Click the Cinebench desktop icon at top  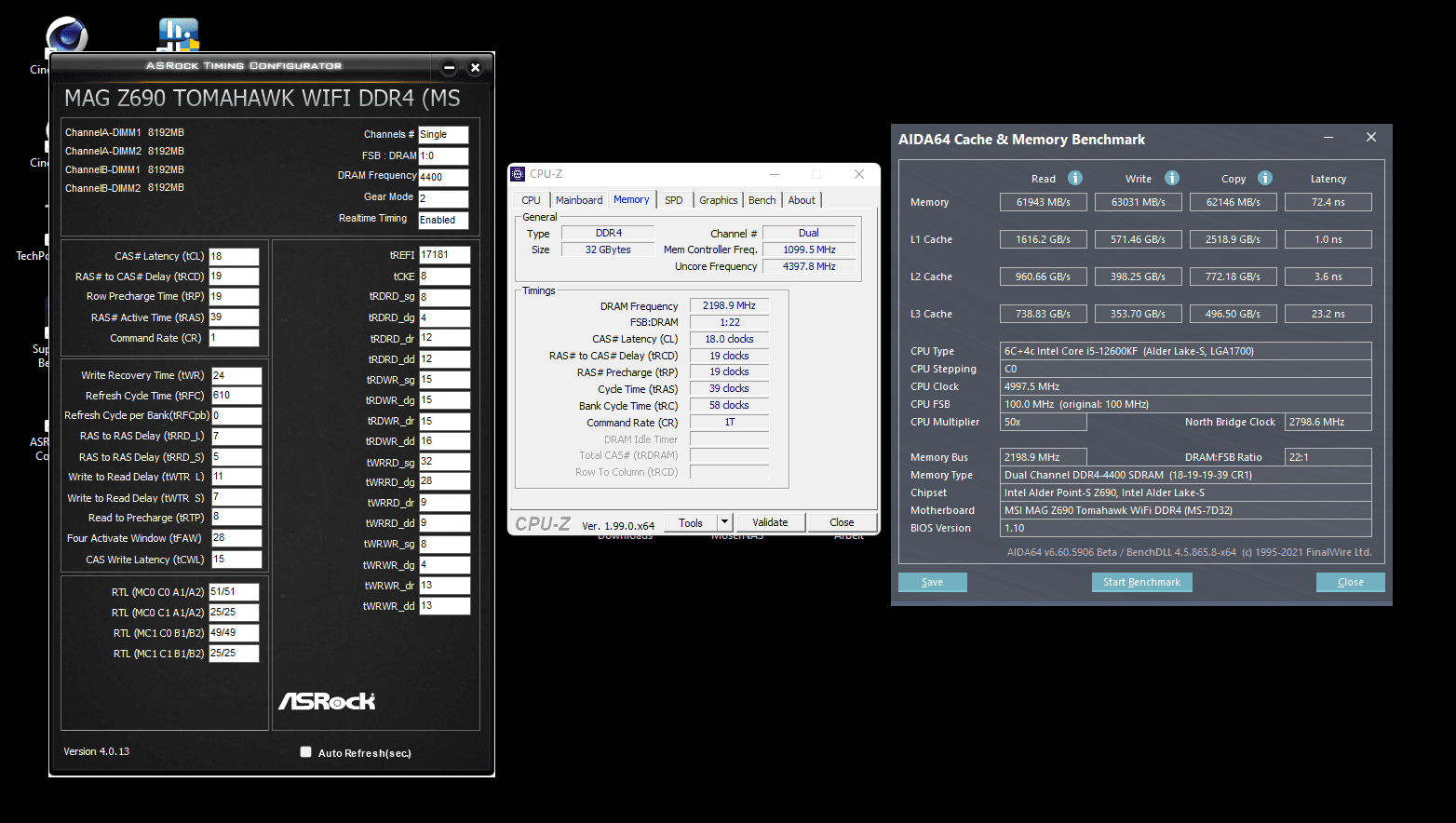tap(66, 35)
